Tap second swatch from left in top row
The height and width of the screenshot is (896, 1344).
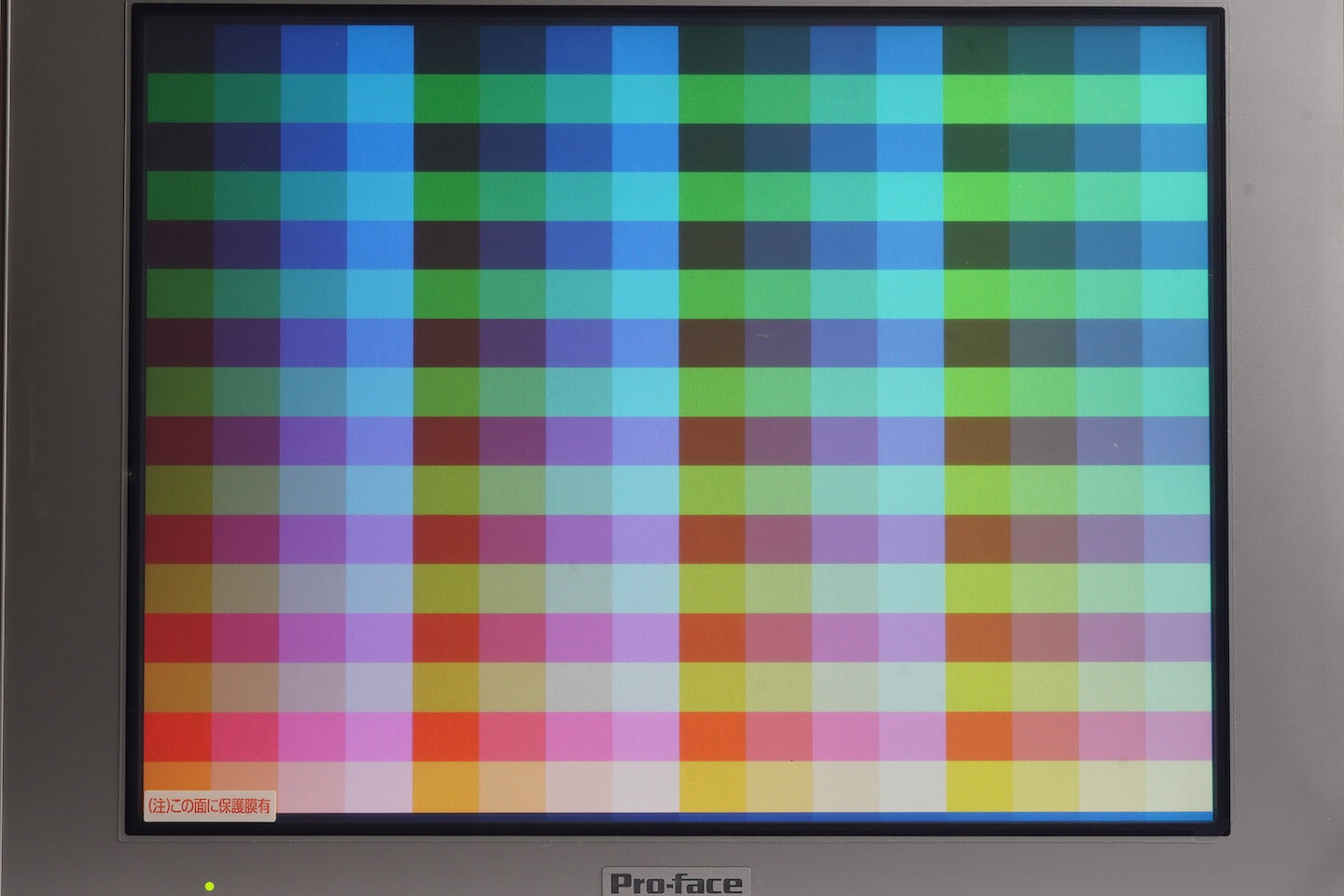point(246,49)
